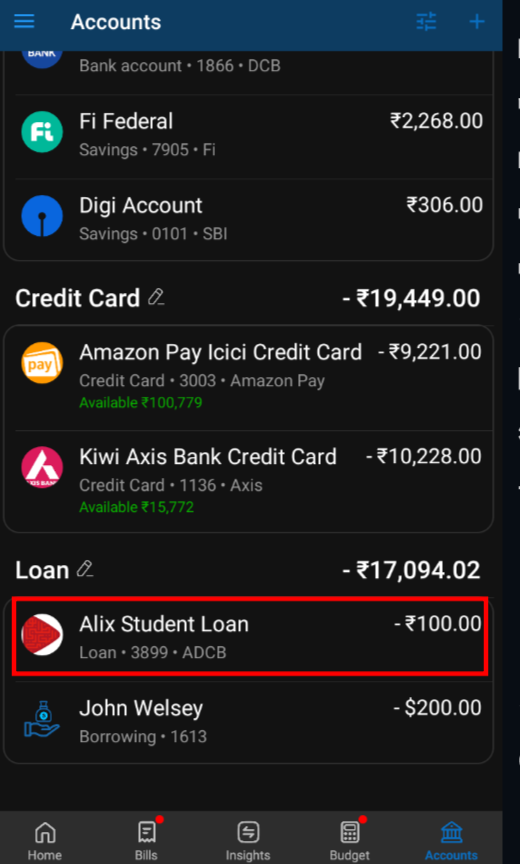Viewport: 520px width, 864px height.
Task: Tap the Amazon Pay card logo
Action: (42, 363)
